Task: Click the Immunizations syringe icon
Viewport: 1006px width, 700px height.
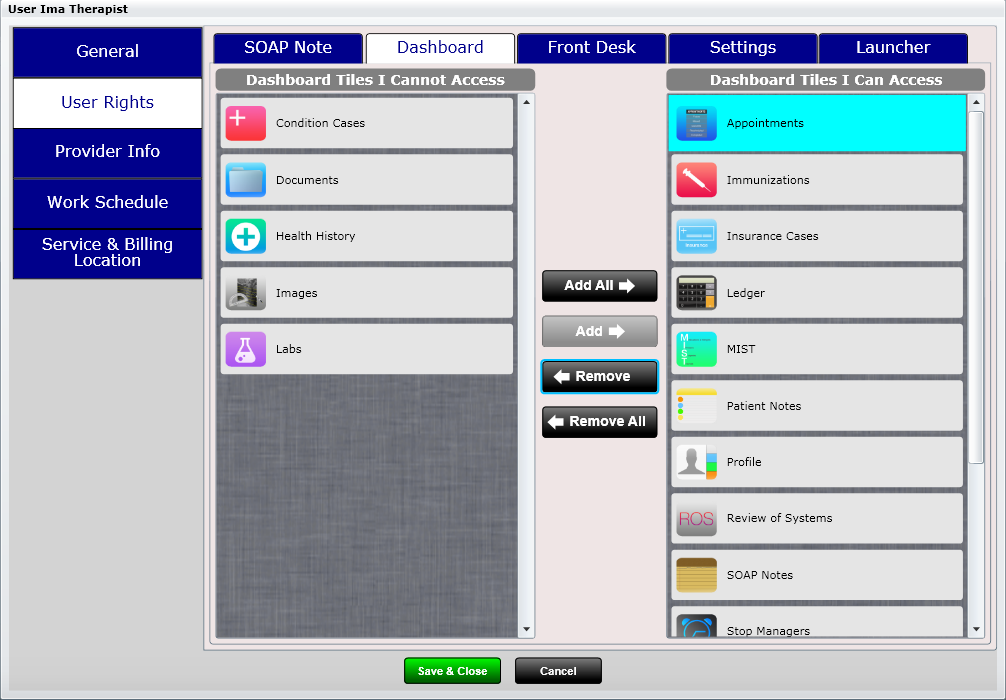Action: (697, 179)
